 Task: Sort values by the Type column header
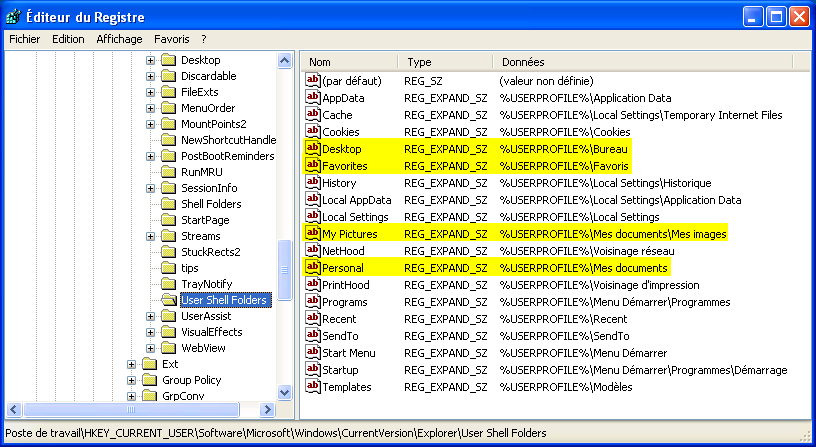445,62
